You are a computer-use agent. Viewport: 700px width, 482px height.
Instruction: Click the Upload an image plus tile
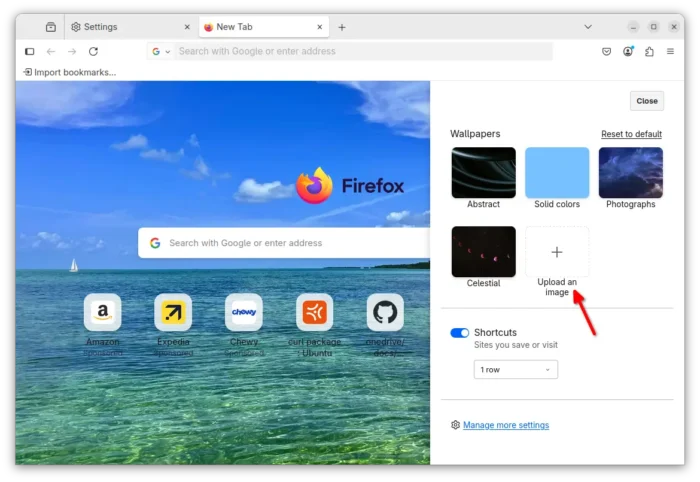coord(557,252)
